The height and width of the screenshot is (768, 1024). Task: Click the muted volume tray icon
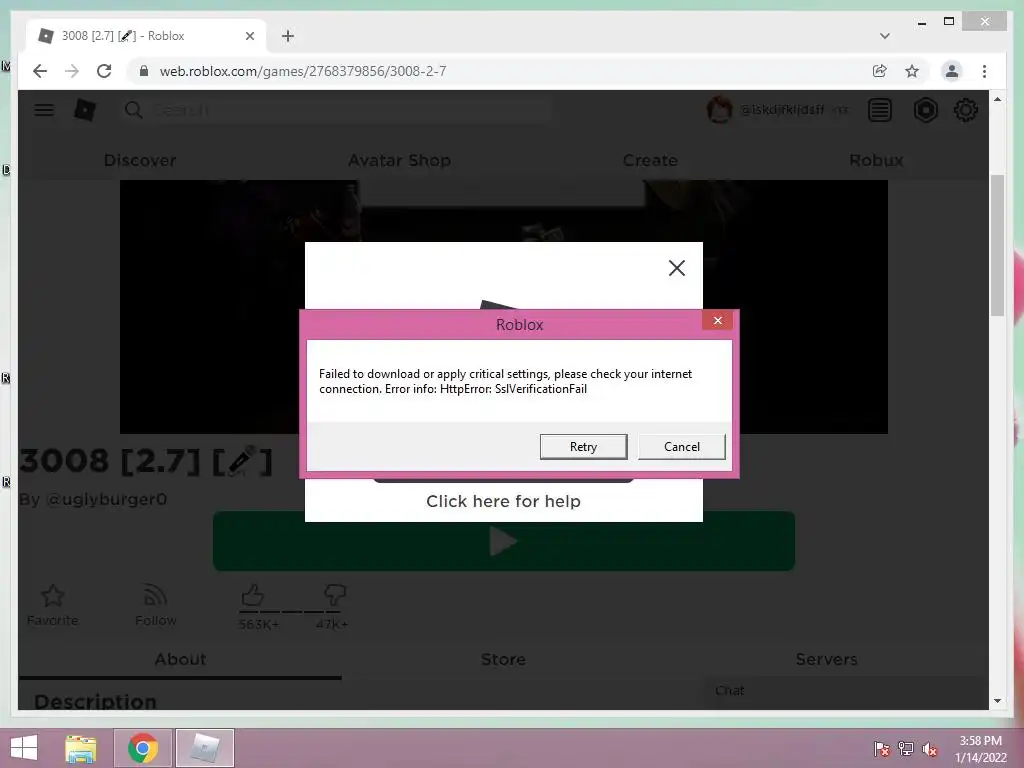tap(929, 749)
